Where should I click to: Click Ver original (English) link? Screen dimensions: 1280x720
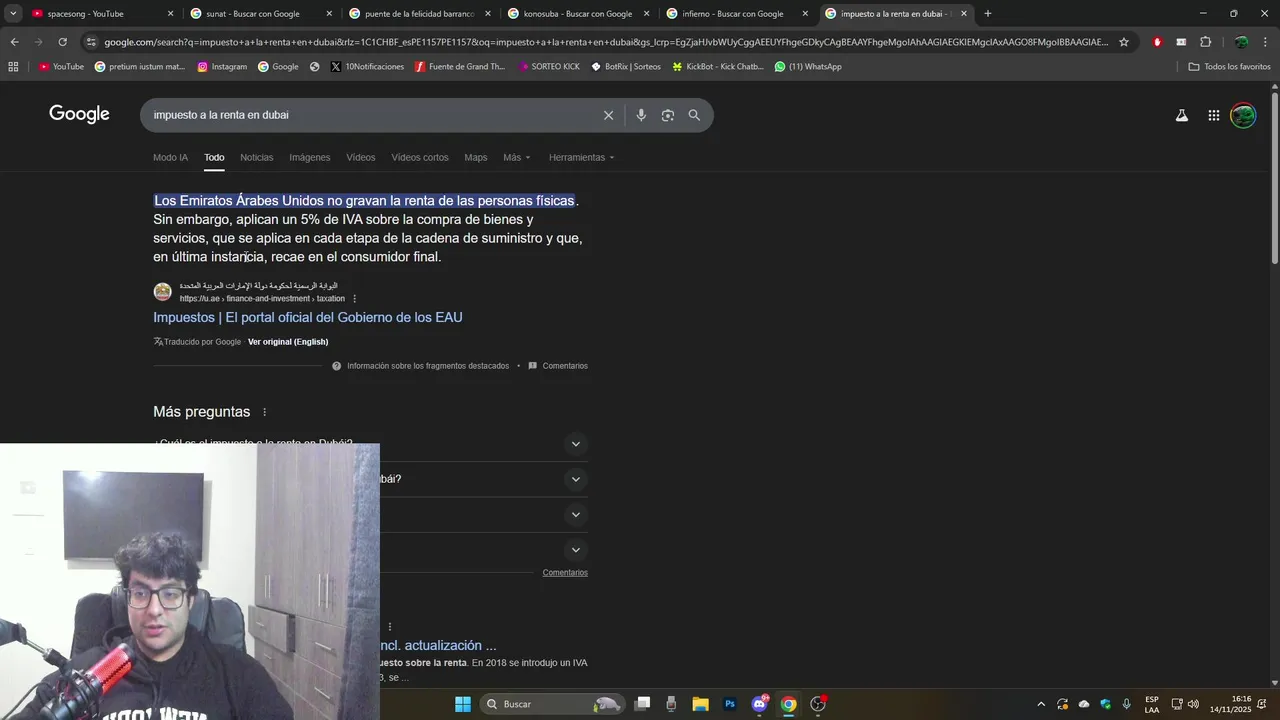(288, 342)
